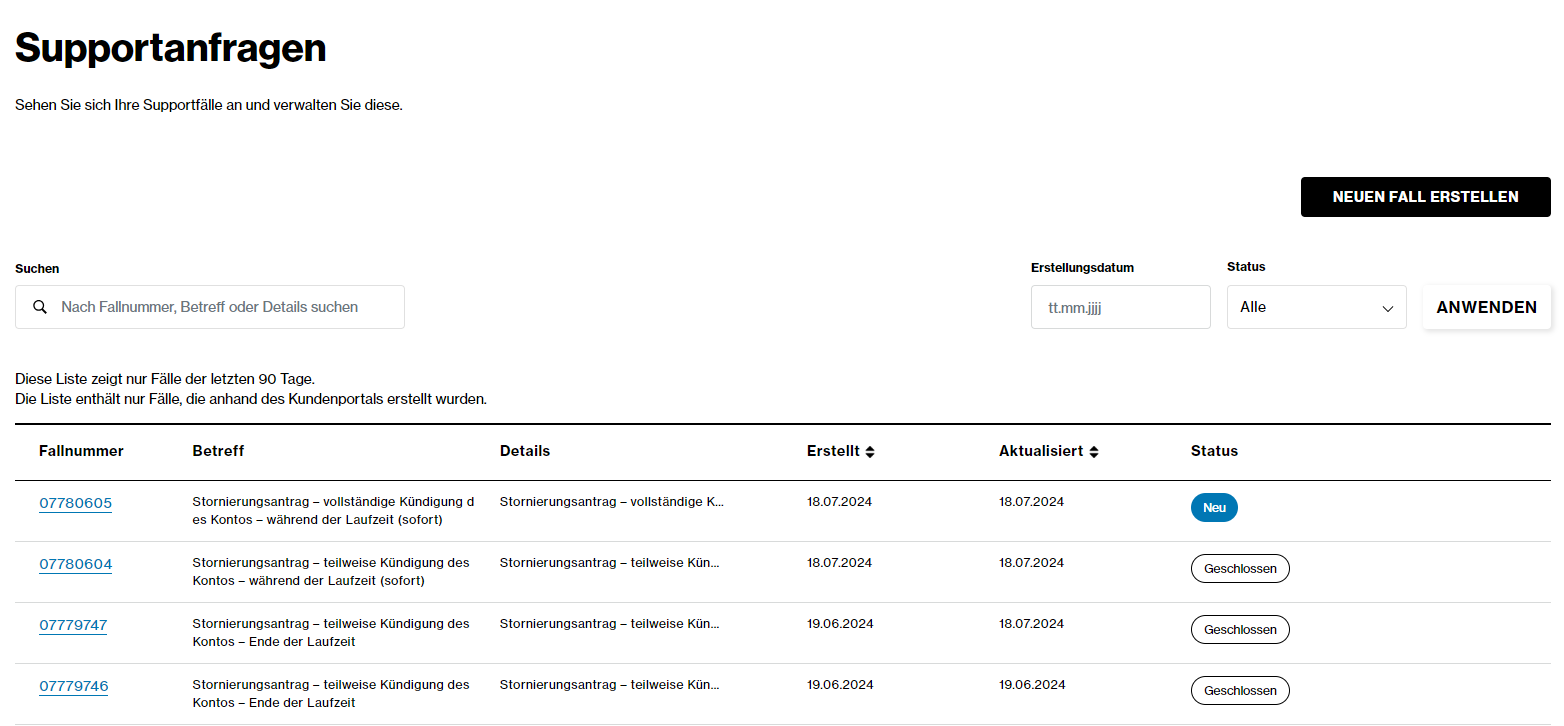Click the Aktualisiert column header text

1041,451
